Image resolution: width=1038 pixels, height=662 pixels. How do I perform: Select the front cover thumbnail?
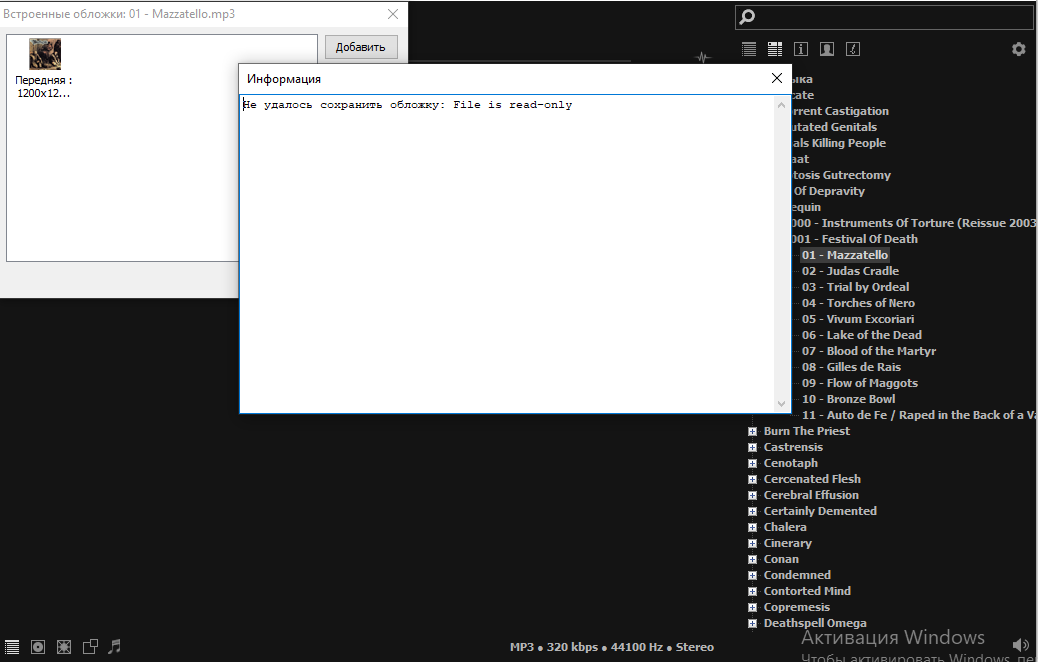(x=45, y=54)
